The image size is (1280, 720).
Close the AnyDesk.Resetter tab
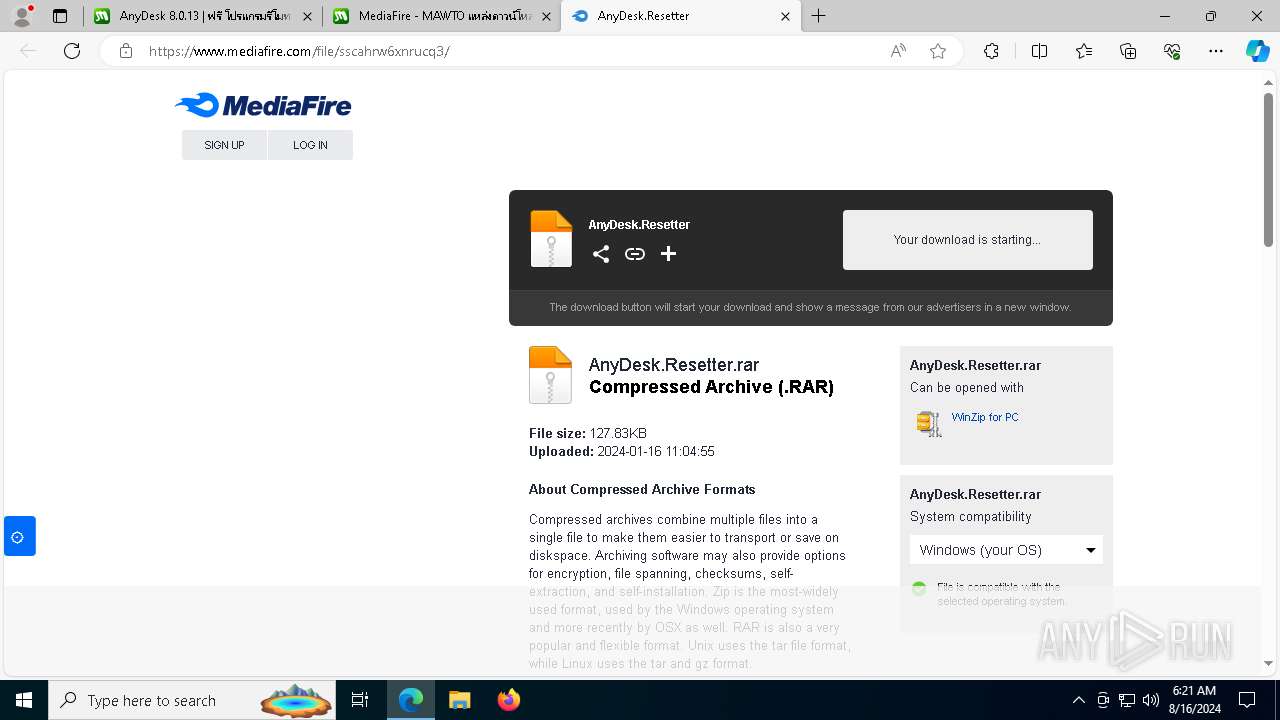pos(785,16)
